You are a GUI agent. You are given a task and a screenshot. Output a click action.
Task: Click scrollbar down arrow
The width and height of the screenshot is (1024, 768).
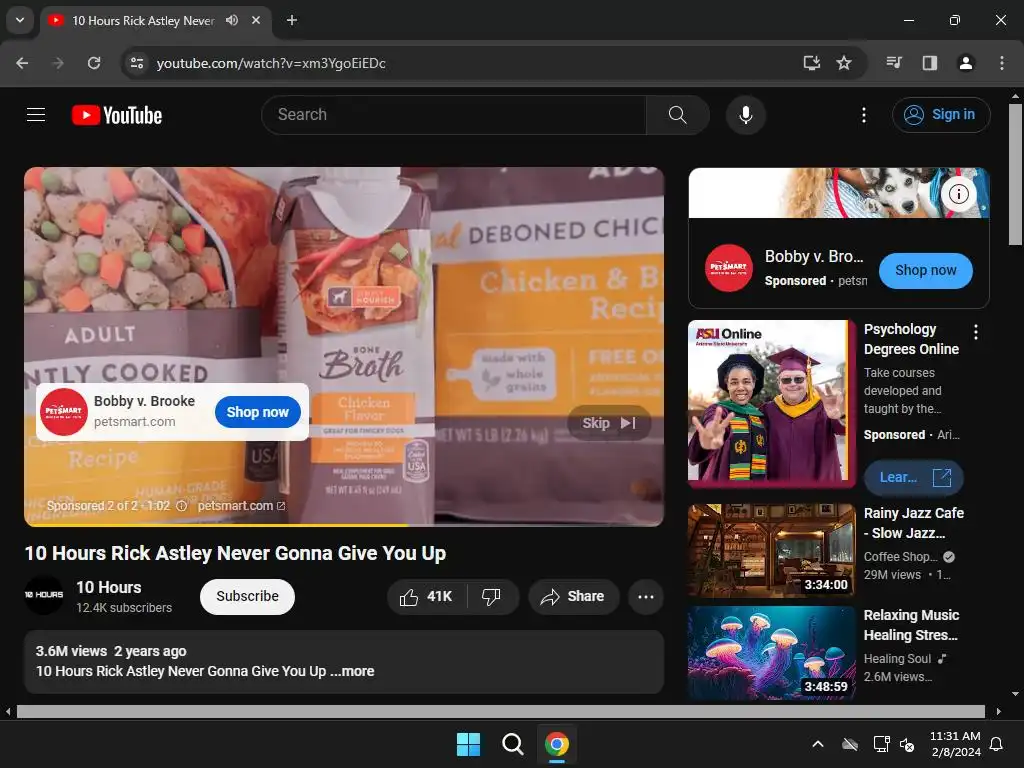(1015, 694)
